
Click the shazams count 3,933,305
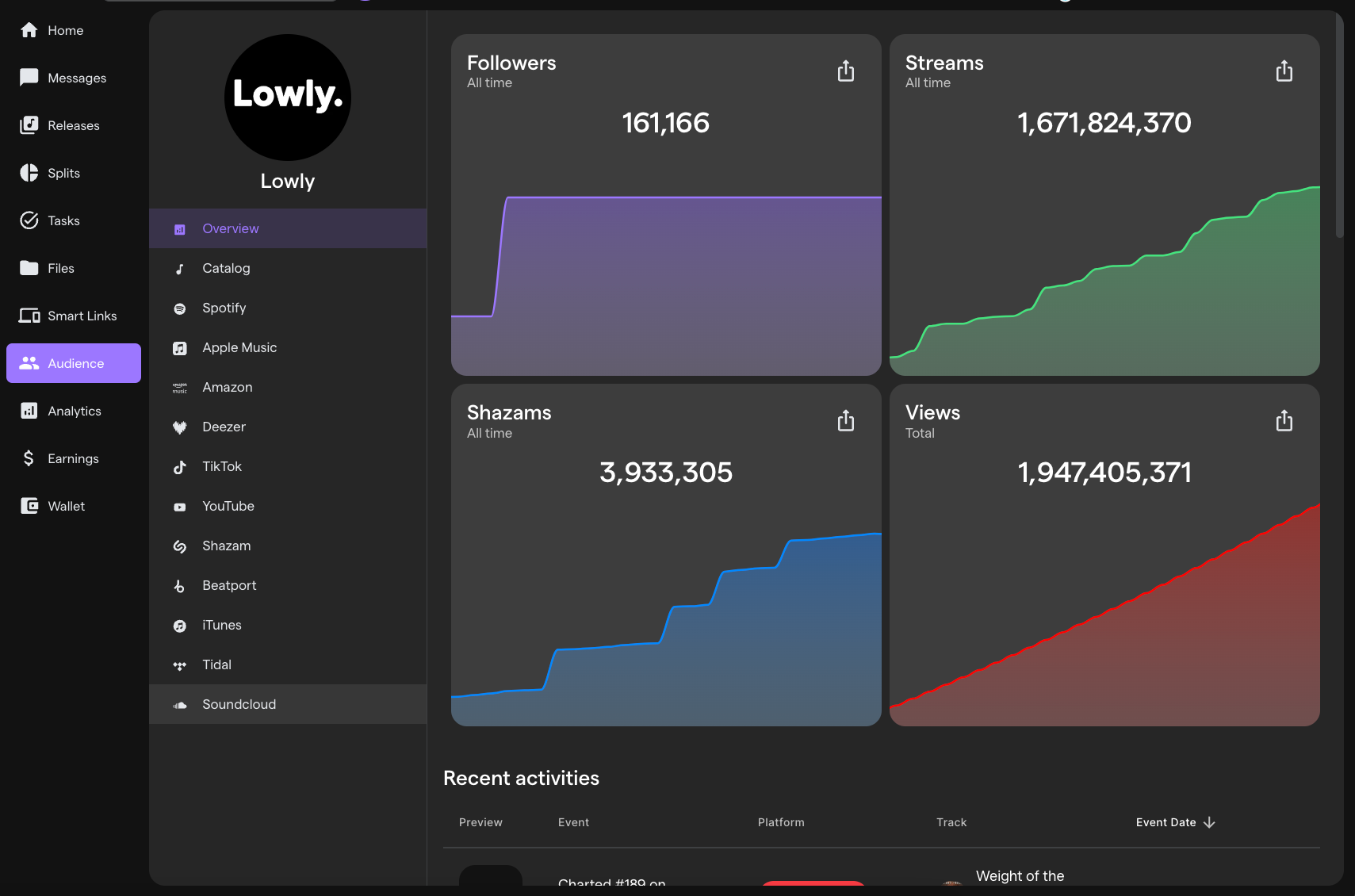666,473
